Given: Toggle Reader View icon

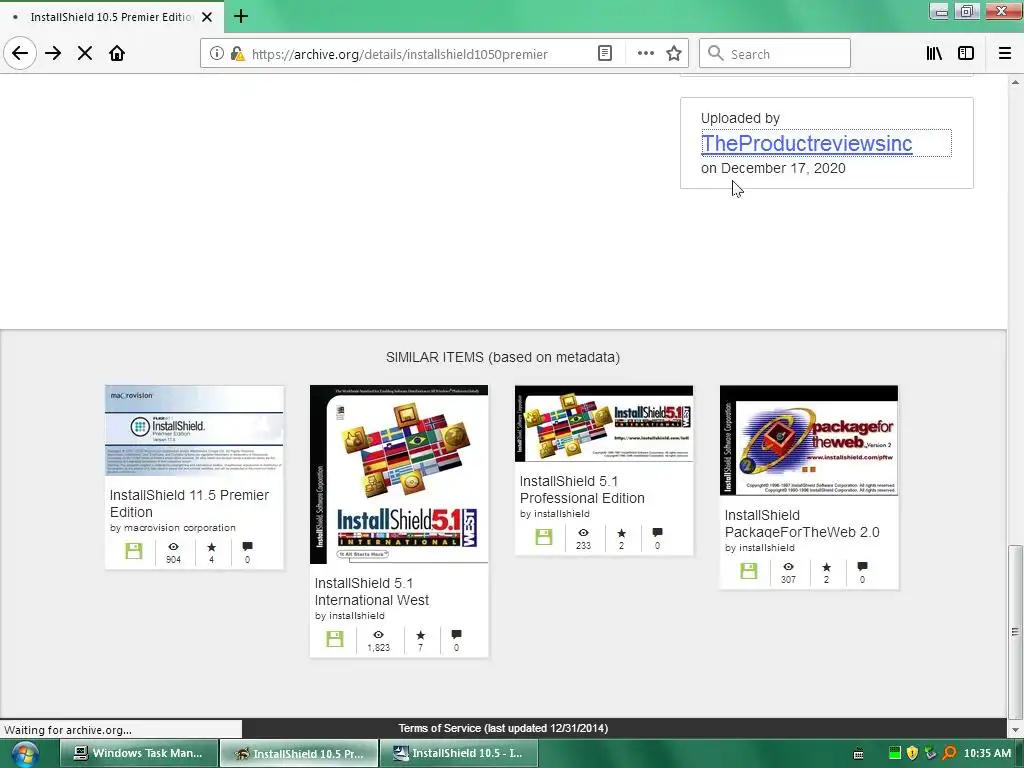Looking at the screenshot, I should [605, 54].
